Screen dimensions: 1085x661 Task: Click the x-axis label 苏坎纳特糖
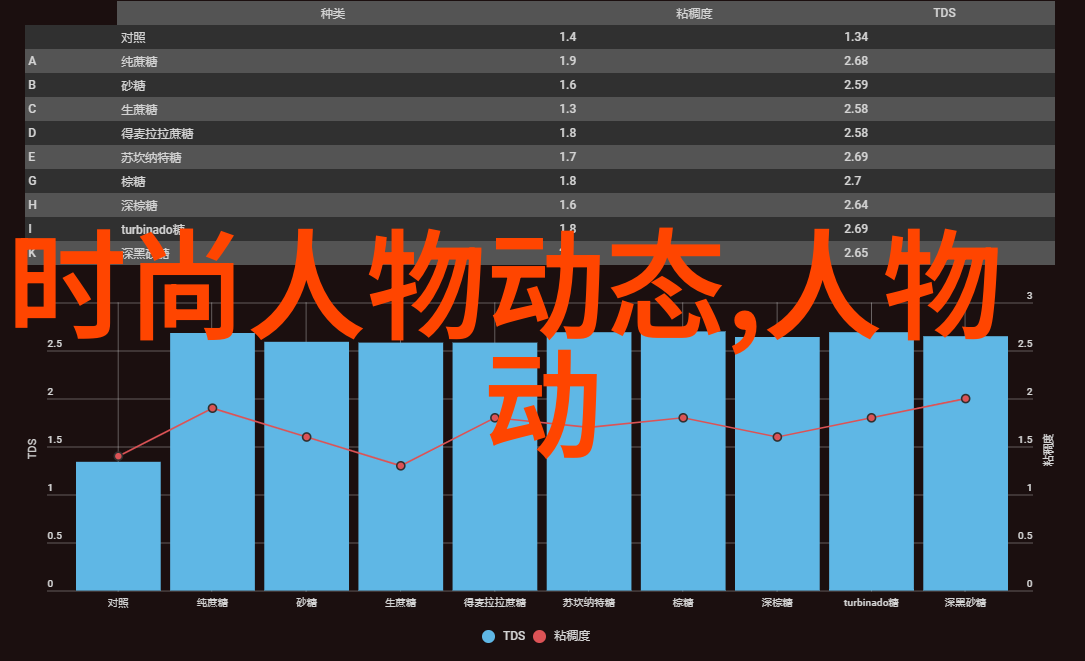pyautogui.click(x=589, y=603)
